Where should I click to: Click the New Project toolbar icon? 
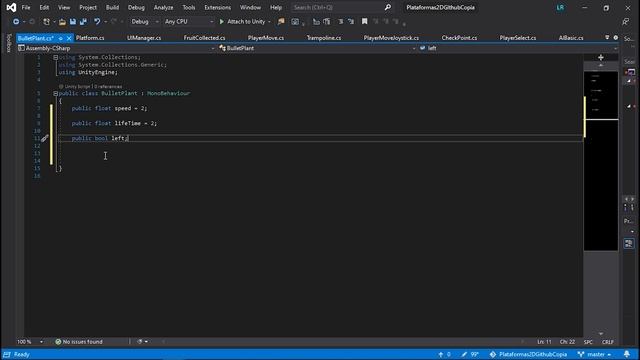pyautogui.click(x=46, y=22)
